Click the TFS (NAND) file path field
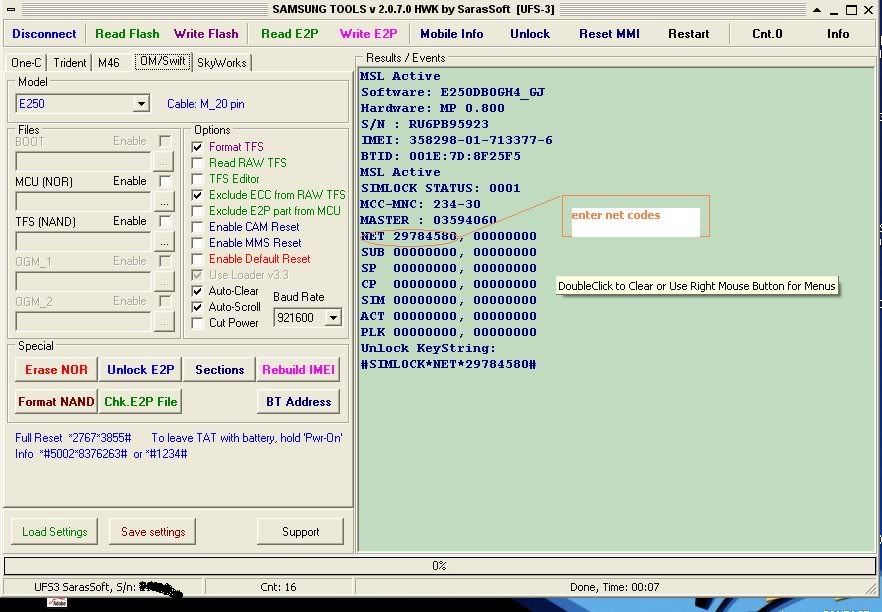The width and height of the screenshot is (882, 612). click(x=84, y=242)
